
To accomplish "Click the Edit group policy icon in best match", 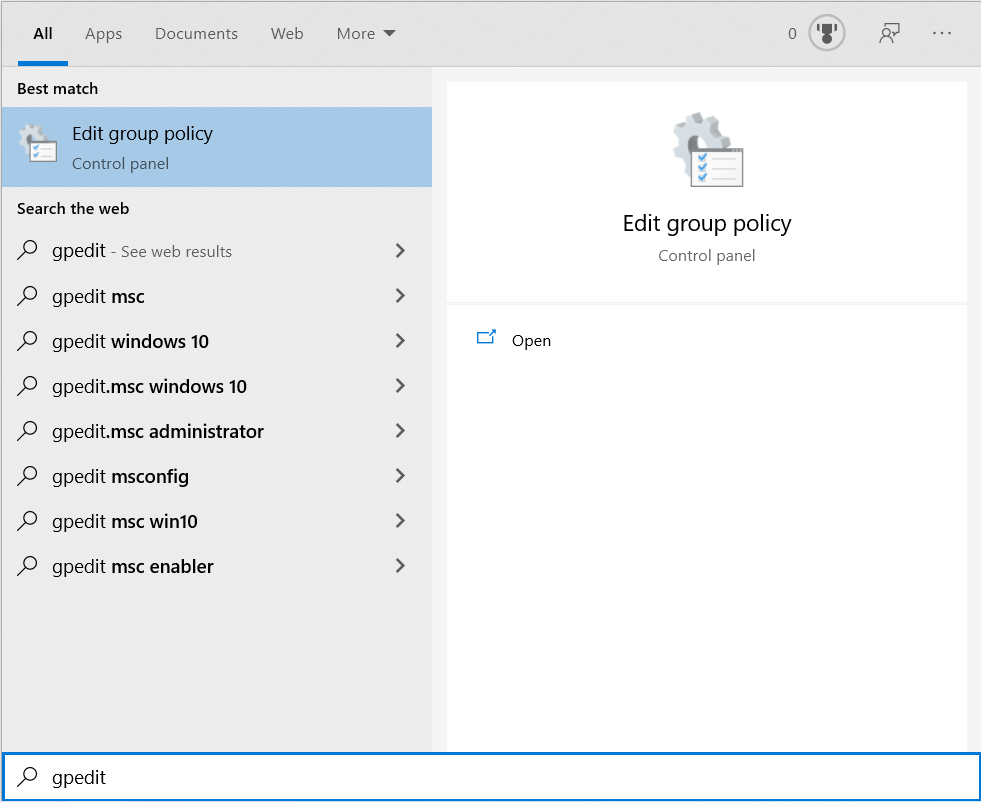I will 39,146.
